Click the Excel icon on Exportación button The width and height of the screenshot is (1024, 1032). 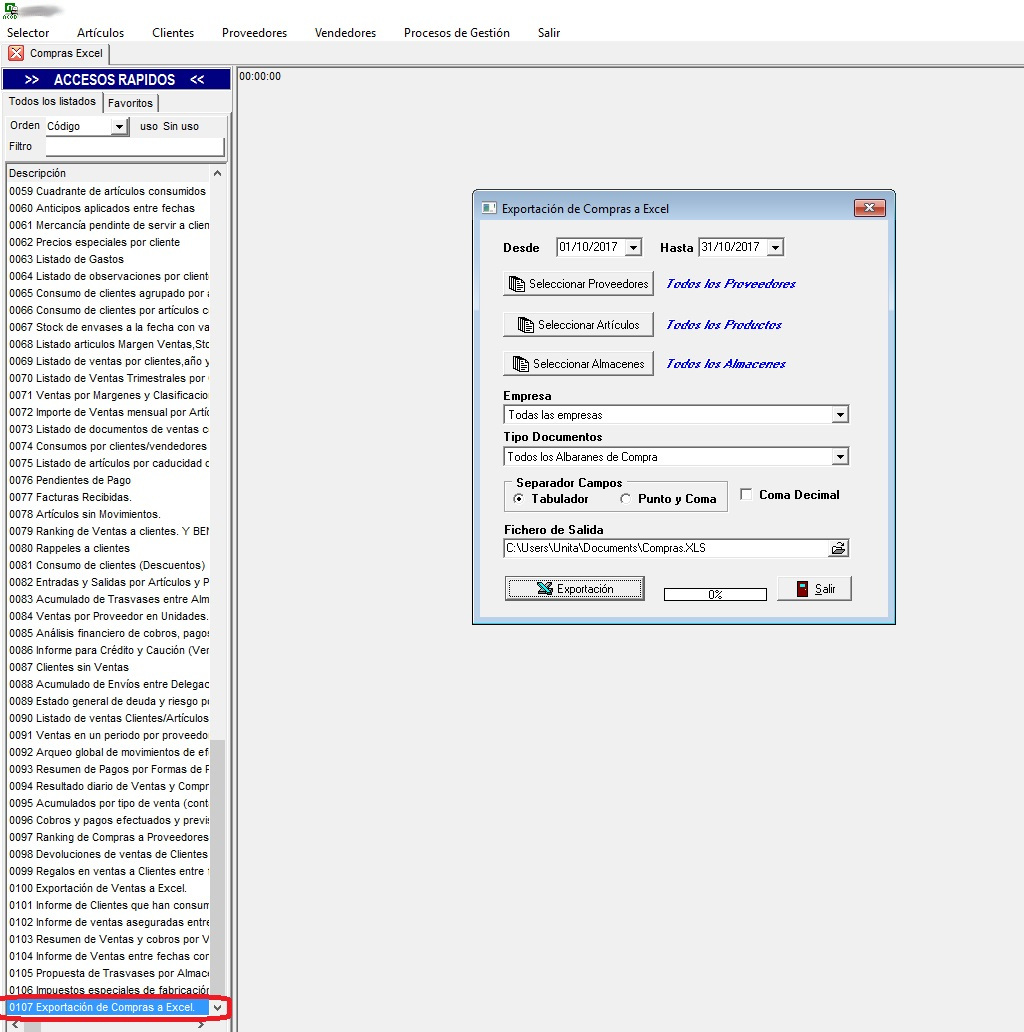545,589
